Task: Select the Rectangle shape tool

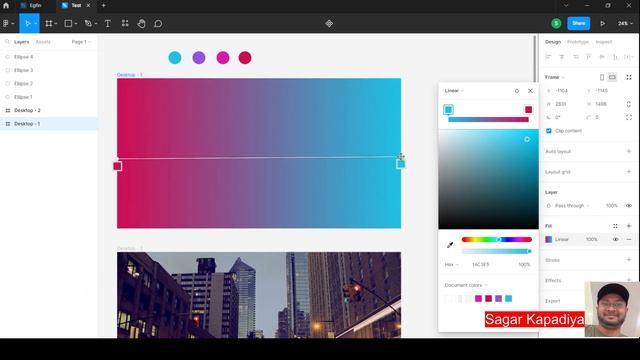Action: (x=68, y=24)
